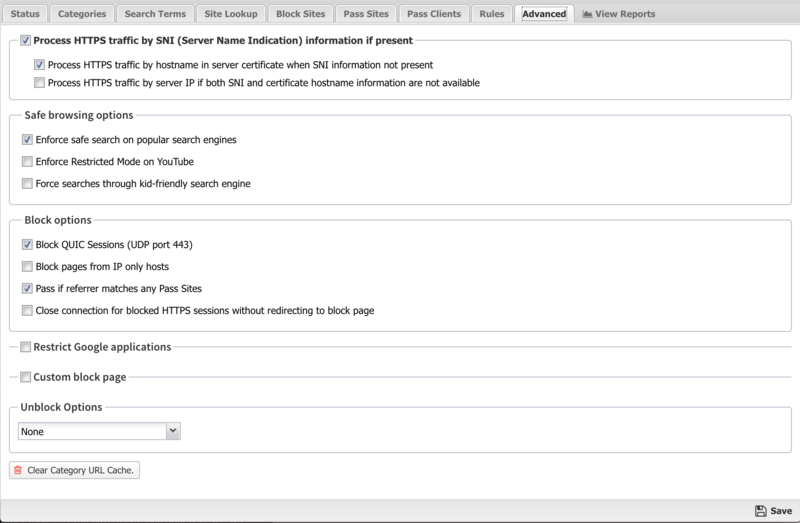Switch to the Categories tab
The image size is (800, 523).
(x=82, y=14)
